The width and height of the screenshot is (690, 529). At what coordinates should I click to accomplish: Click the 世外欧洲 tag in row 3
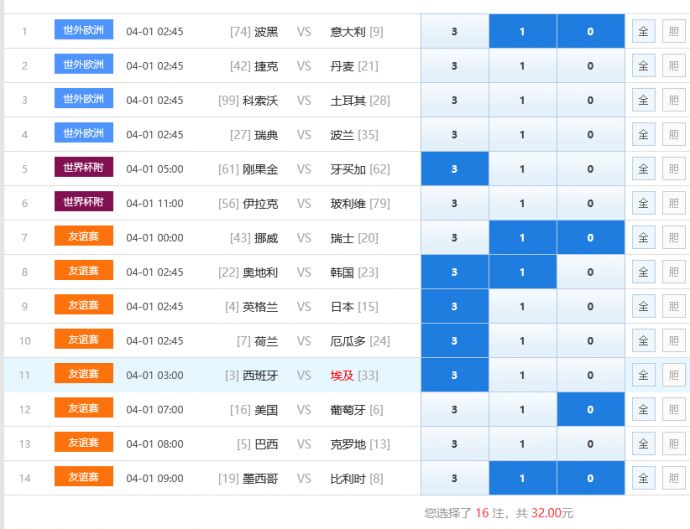coord(83,100)
